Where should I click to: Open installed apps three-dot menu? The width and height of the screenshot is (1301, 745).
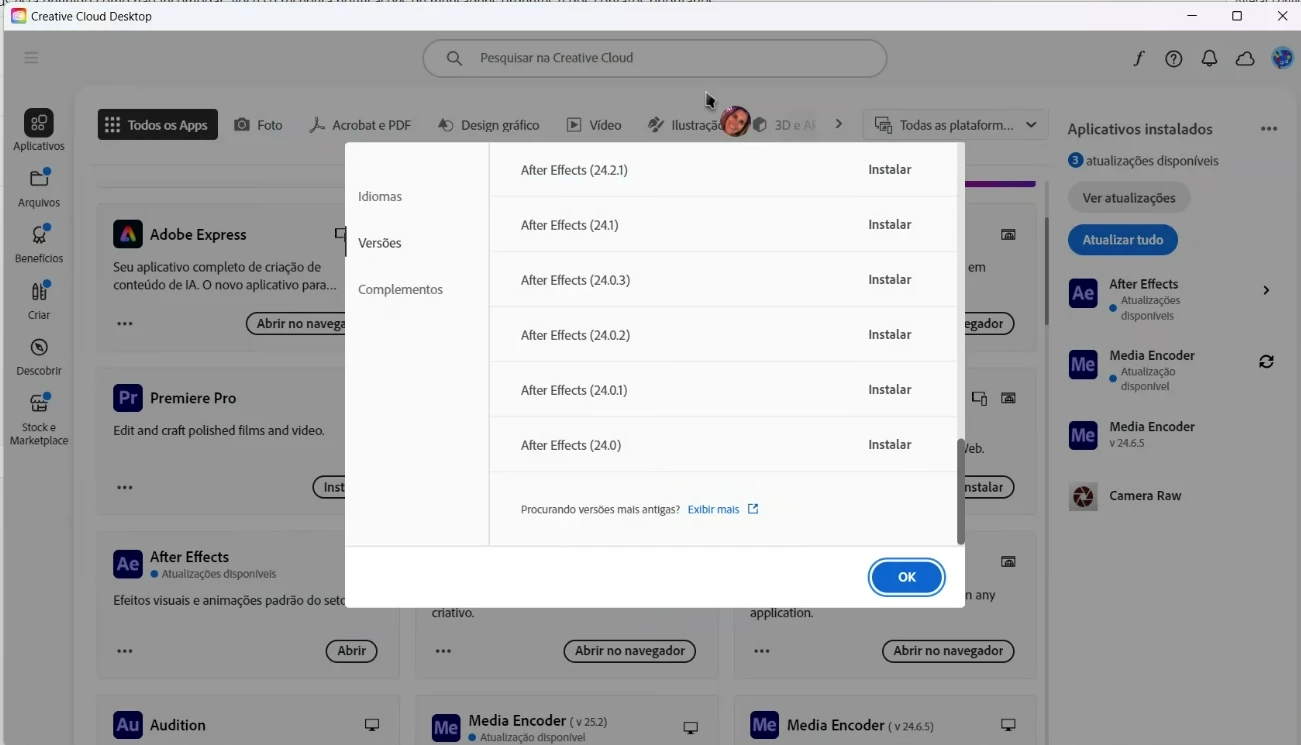pyautogui.click(x=1269, y=129)
